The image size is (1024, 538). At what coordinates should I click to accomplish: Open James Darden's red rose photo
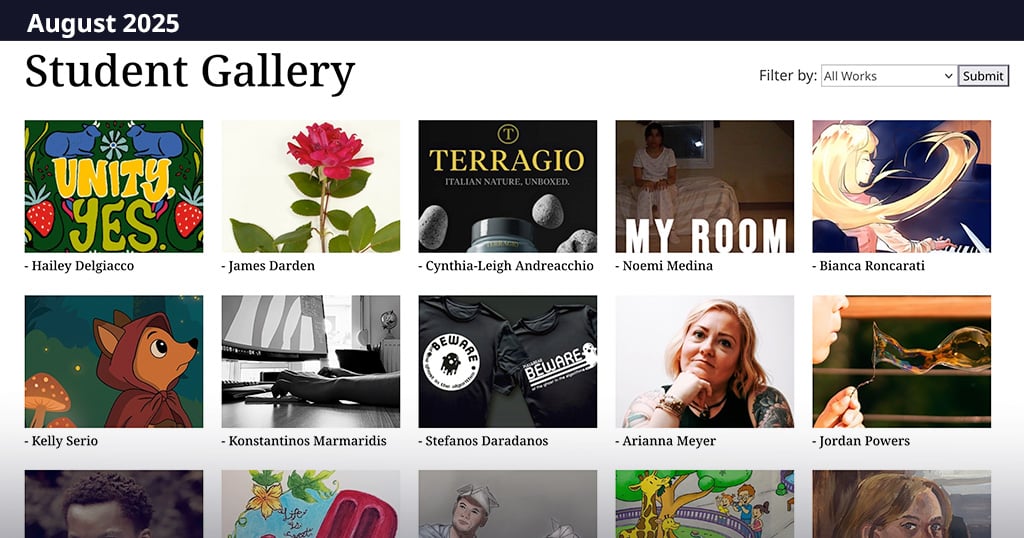[x=311, y=186]
